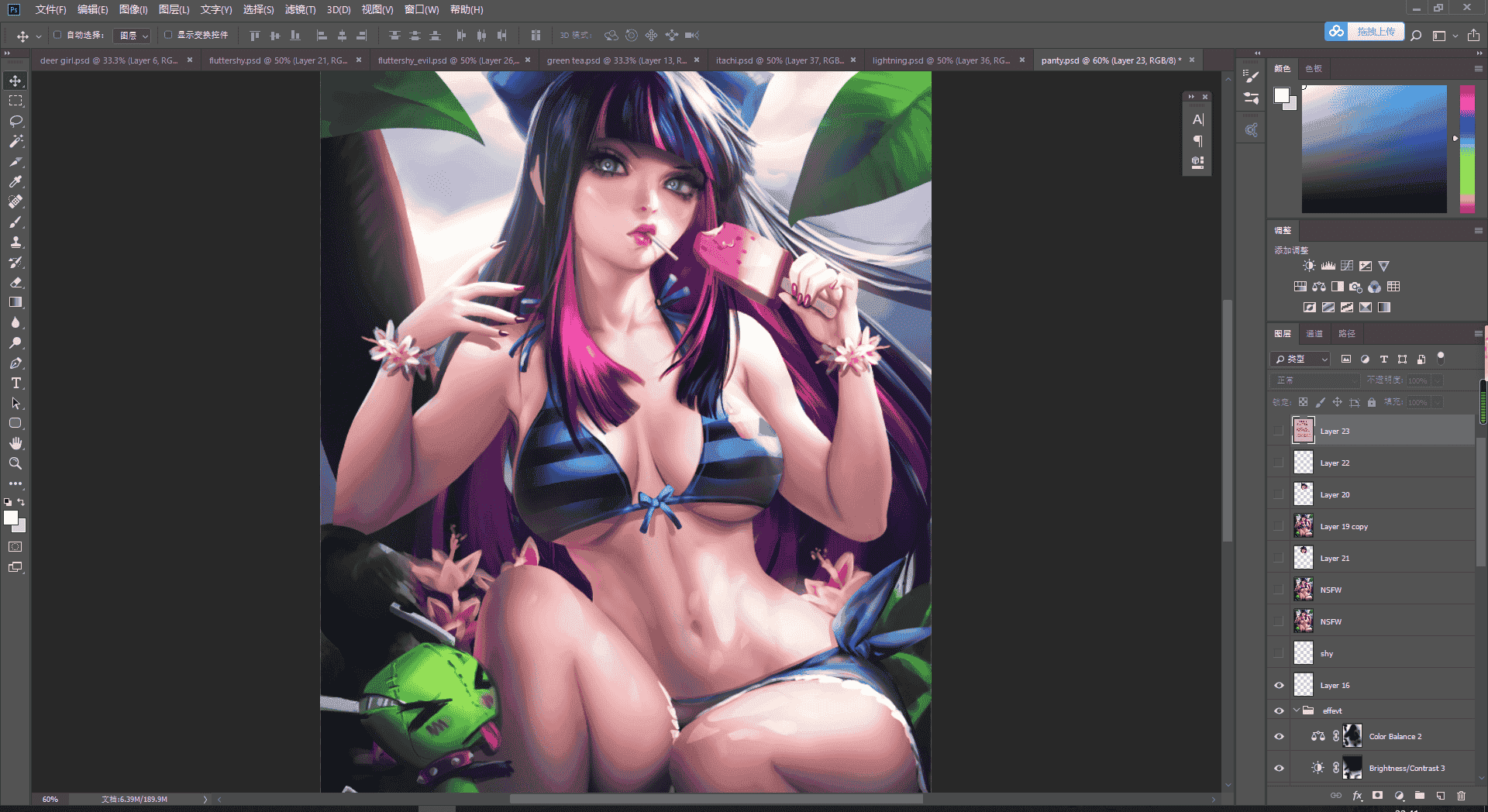Select the Rectangular Marquee tool

[15, 101]
